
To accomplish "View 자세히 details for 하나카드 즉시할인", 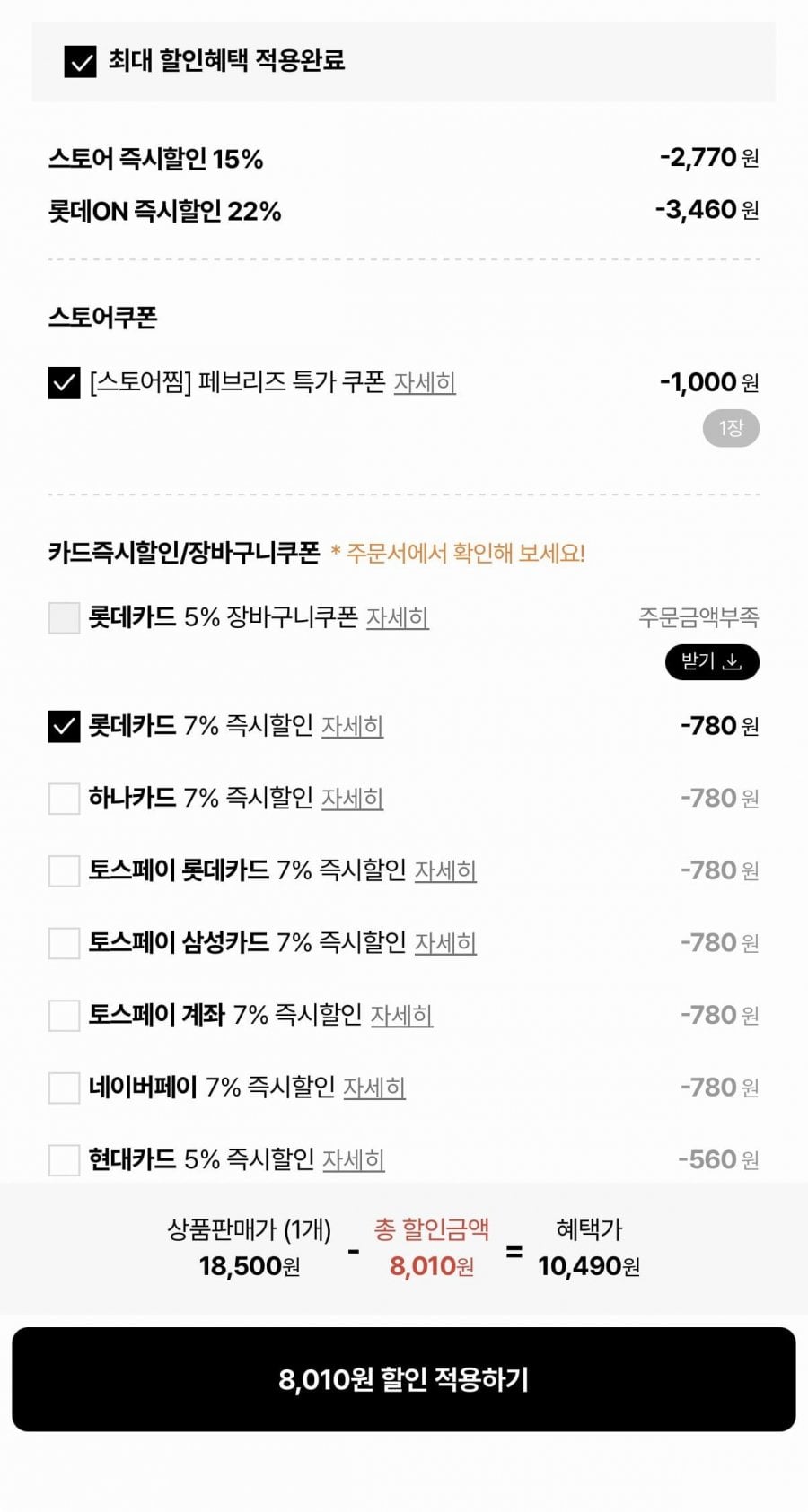I will click(353, 799).
